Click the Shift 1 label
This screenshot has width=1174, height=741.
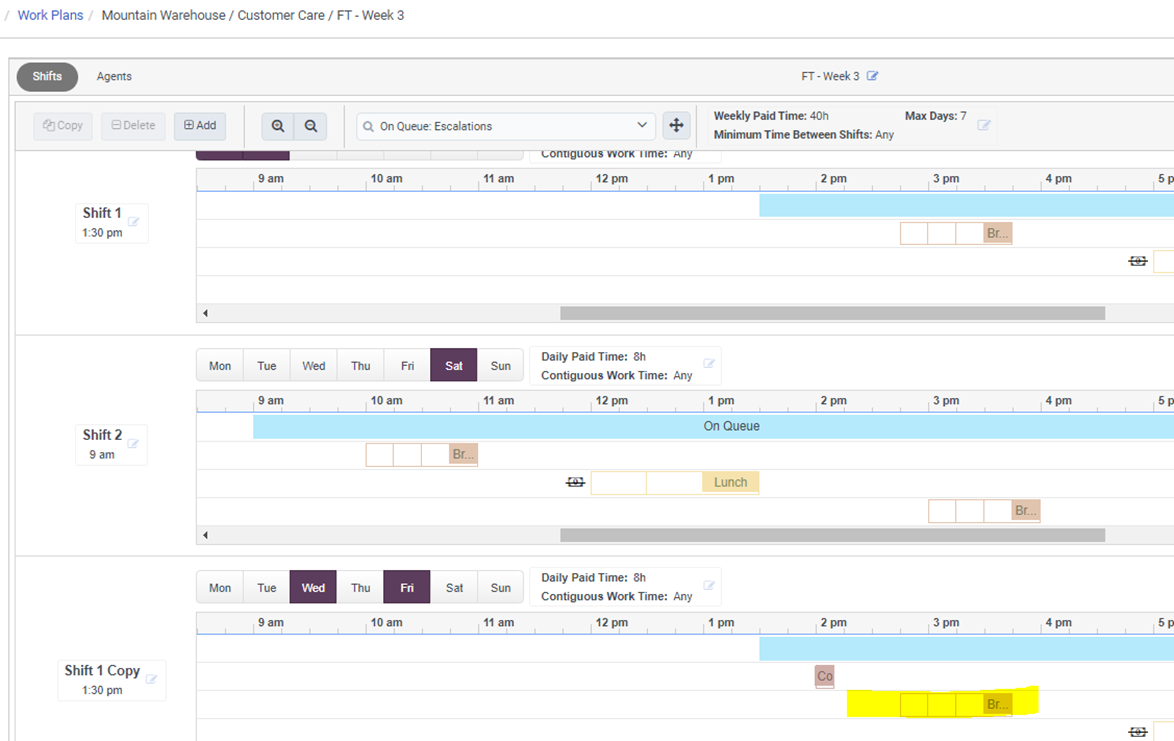[x=102, y=213]
